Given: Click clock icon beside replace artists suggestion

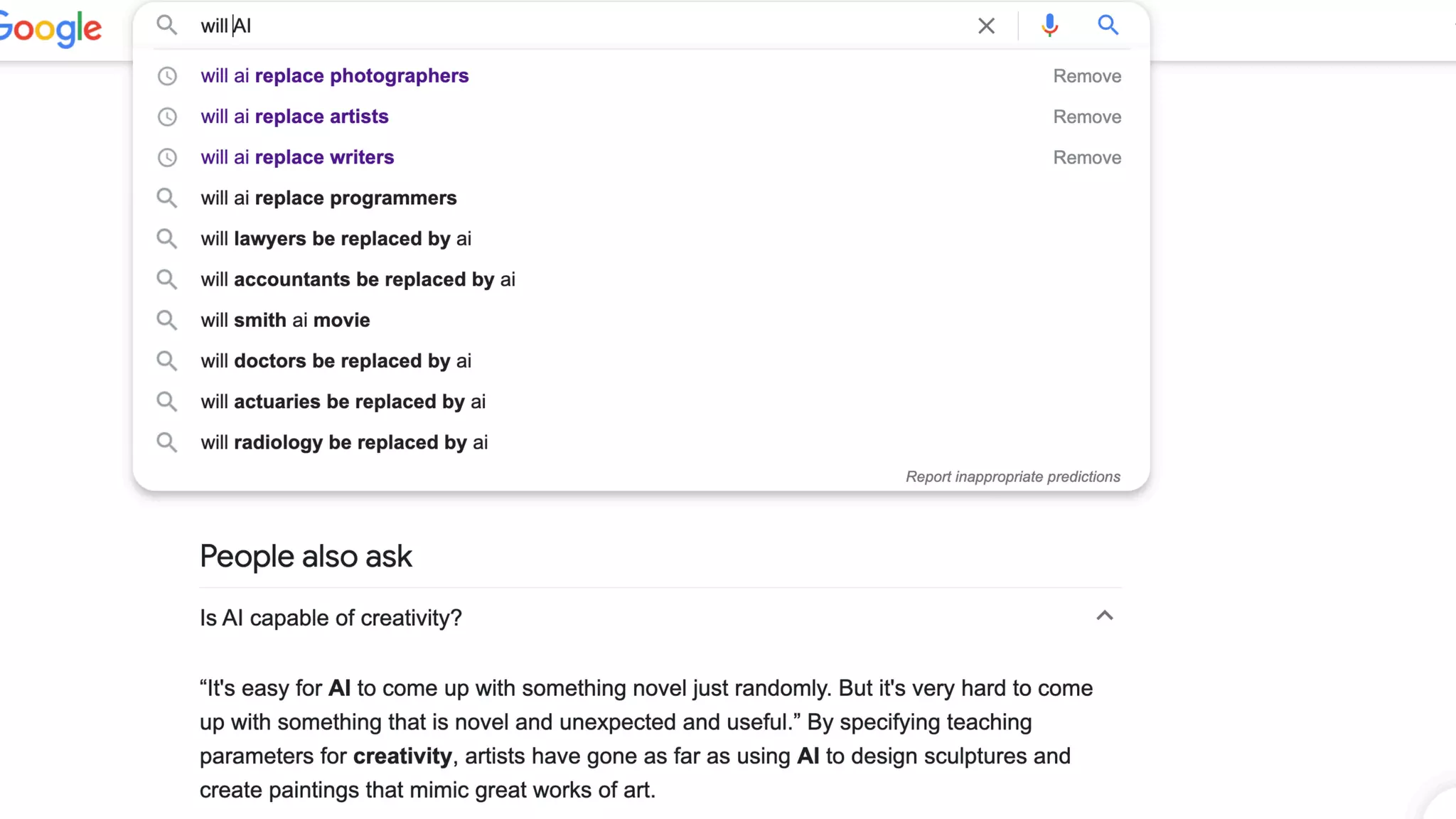Looking at the screenshot, I should (x=167, y=117).
